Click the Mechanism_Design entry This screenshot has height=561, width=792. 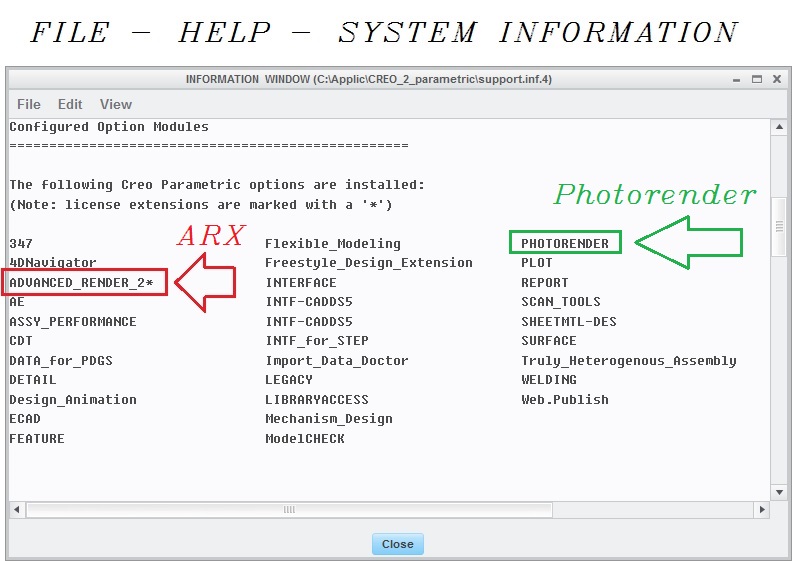click(x=329, y=419)
